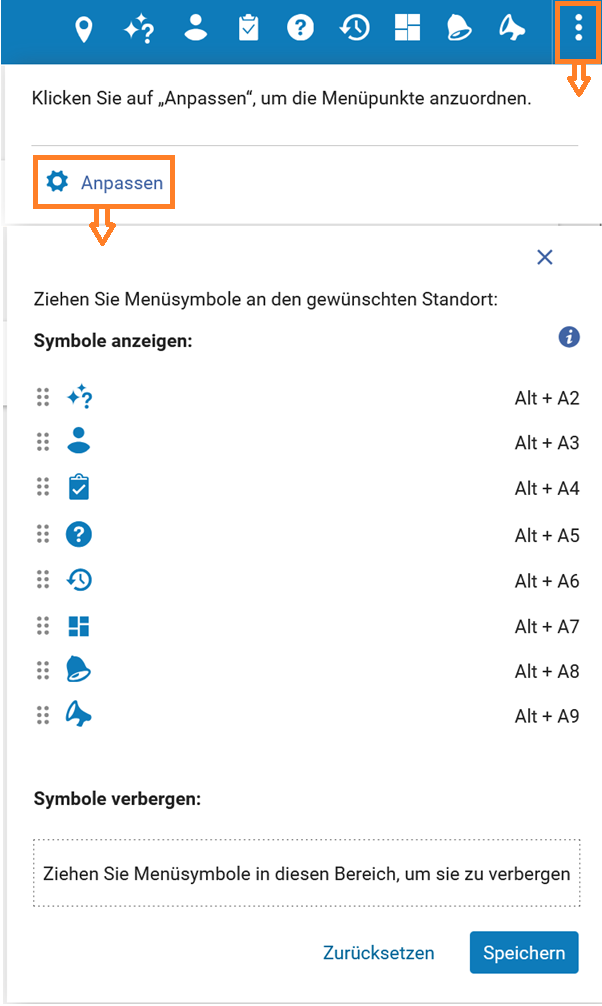The image size is (602, 1006).
Task: Click the drag handle of the Alt + A9 row
Action: click(43, 715)
